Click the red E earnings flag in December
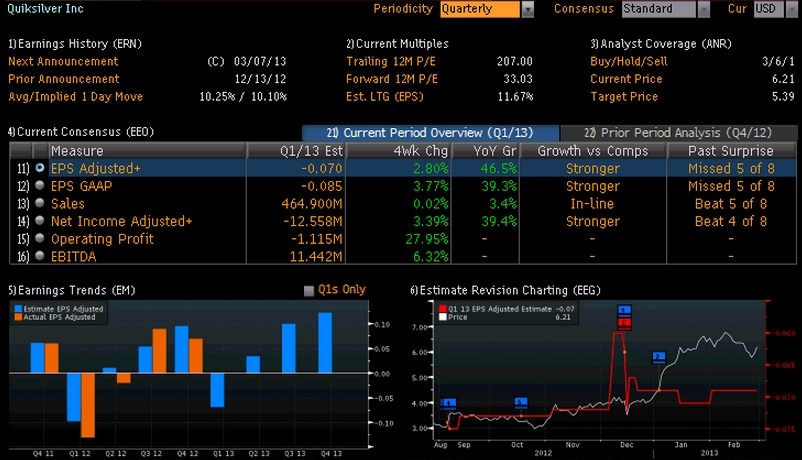The height and width of the screenshot is (460, 802). point(624,323)
